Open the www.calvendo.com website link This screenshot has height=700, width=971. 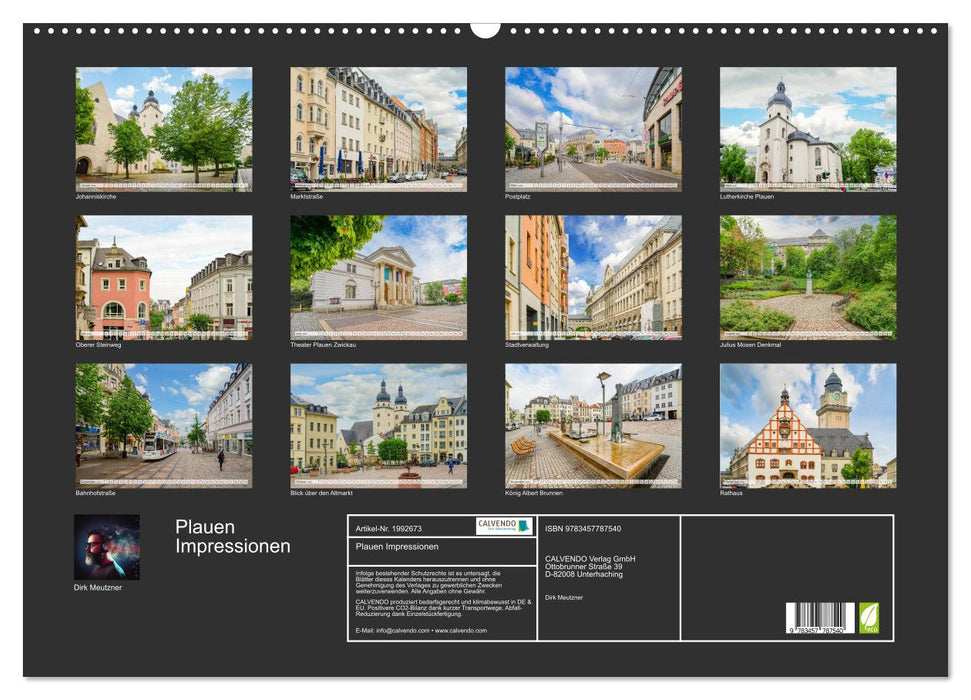pos(462,633)
